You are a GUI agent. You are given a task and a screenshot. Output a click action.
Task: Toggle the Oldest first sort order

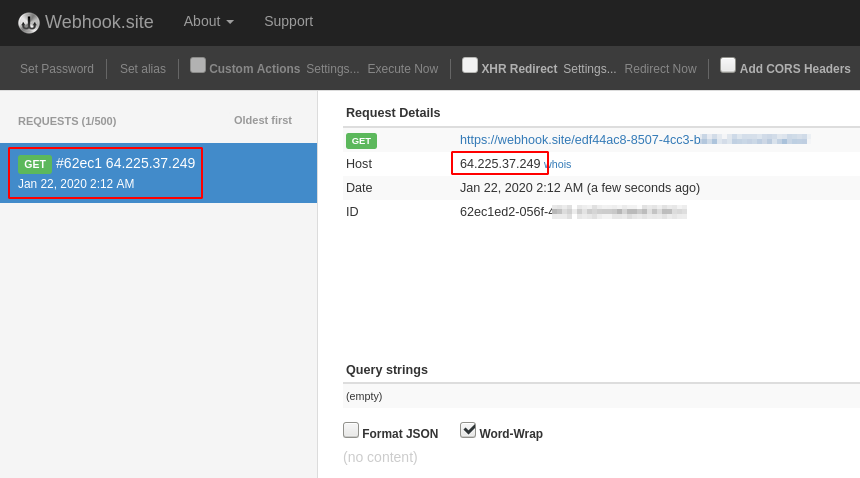click(263, 121)
